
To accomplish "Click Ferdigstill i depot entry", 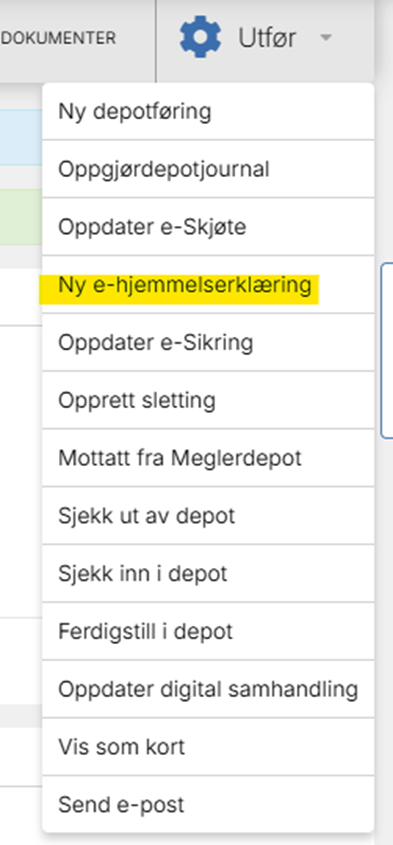I will (208, 631).
